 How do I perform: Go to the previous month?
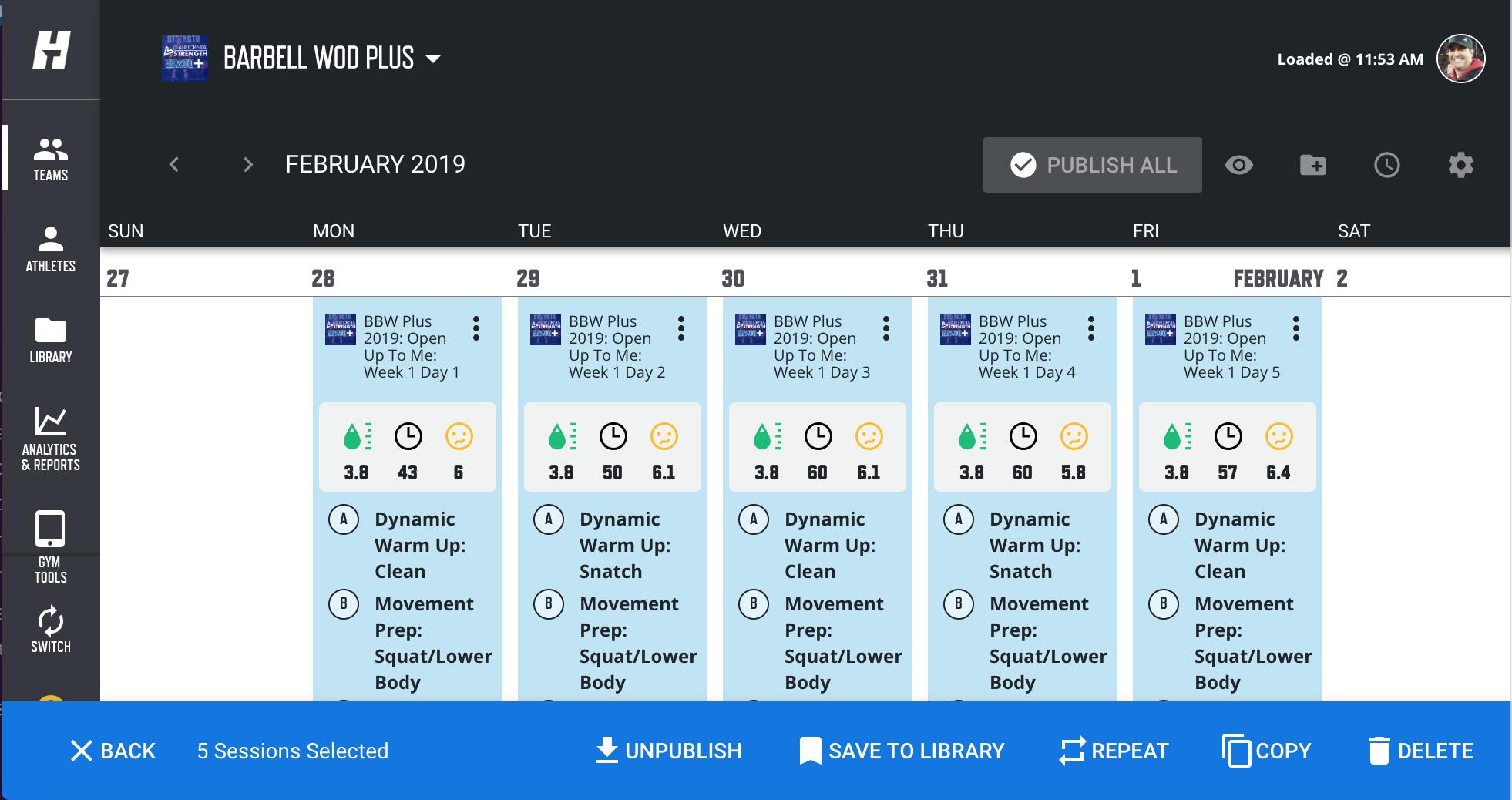coord(174,164)
